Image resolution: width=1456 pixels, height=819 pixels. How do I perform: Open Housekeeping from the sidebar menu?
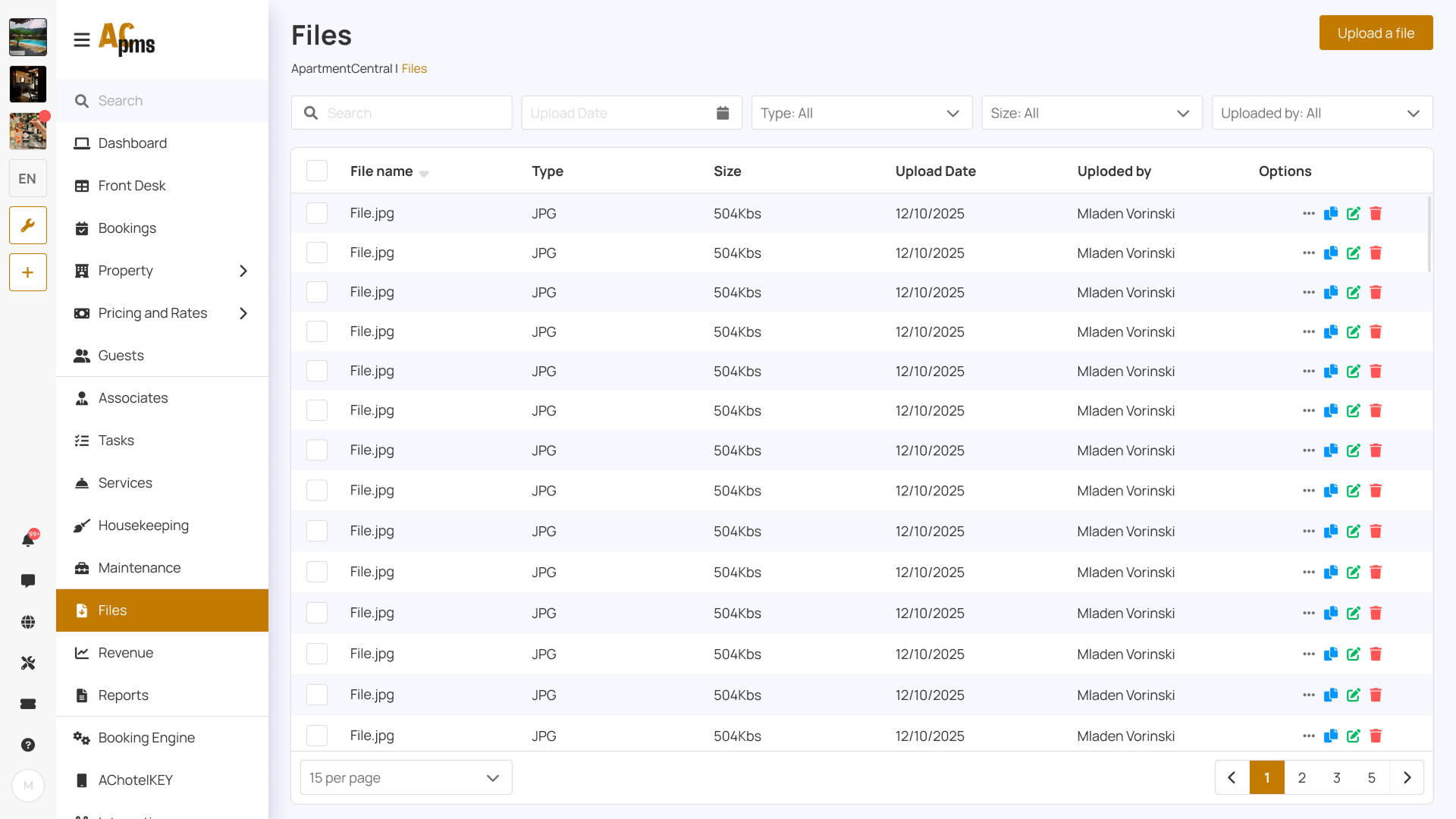coord(143,526)
